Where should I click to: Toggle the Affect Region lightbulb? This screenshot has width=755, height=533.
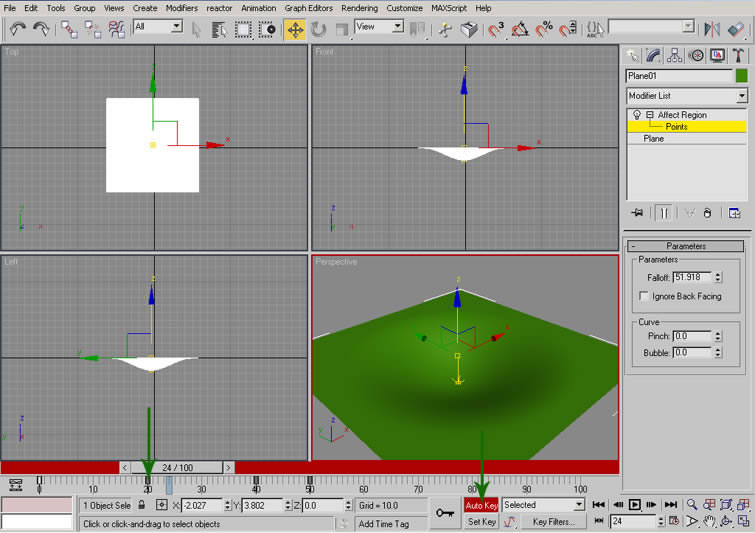coord(636,115)
